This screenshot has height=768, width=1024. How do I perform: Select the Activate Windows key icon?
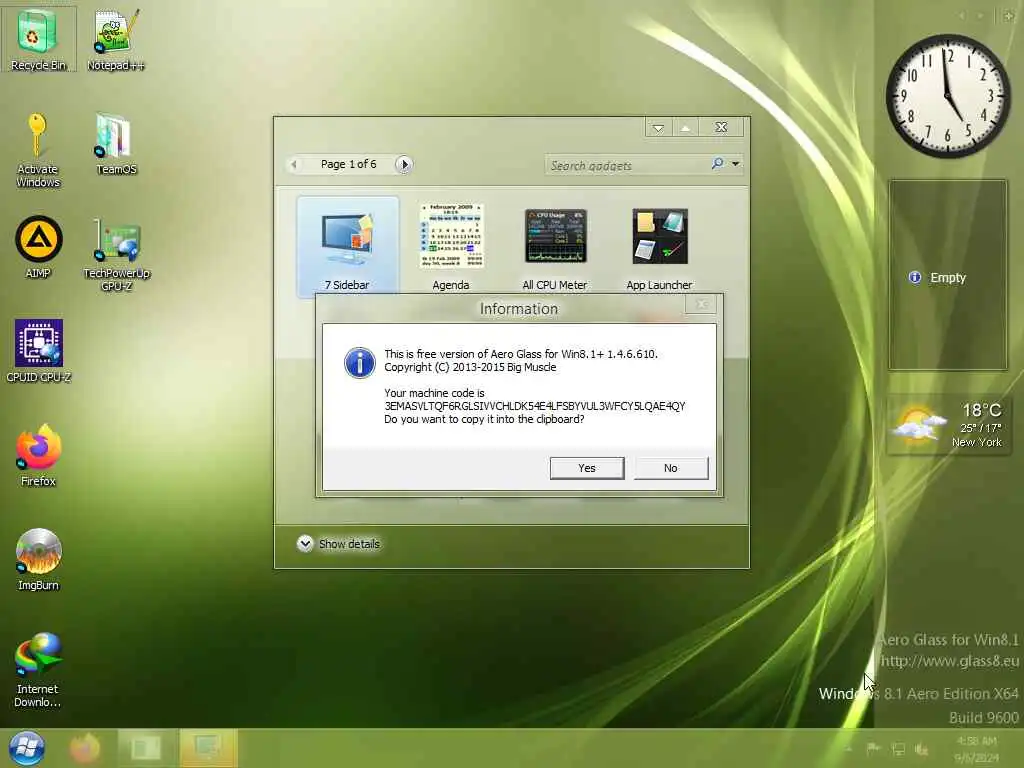pos(38,151)
